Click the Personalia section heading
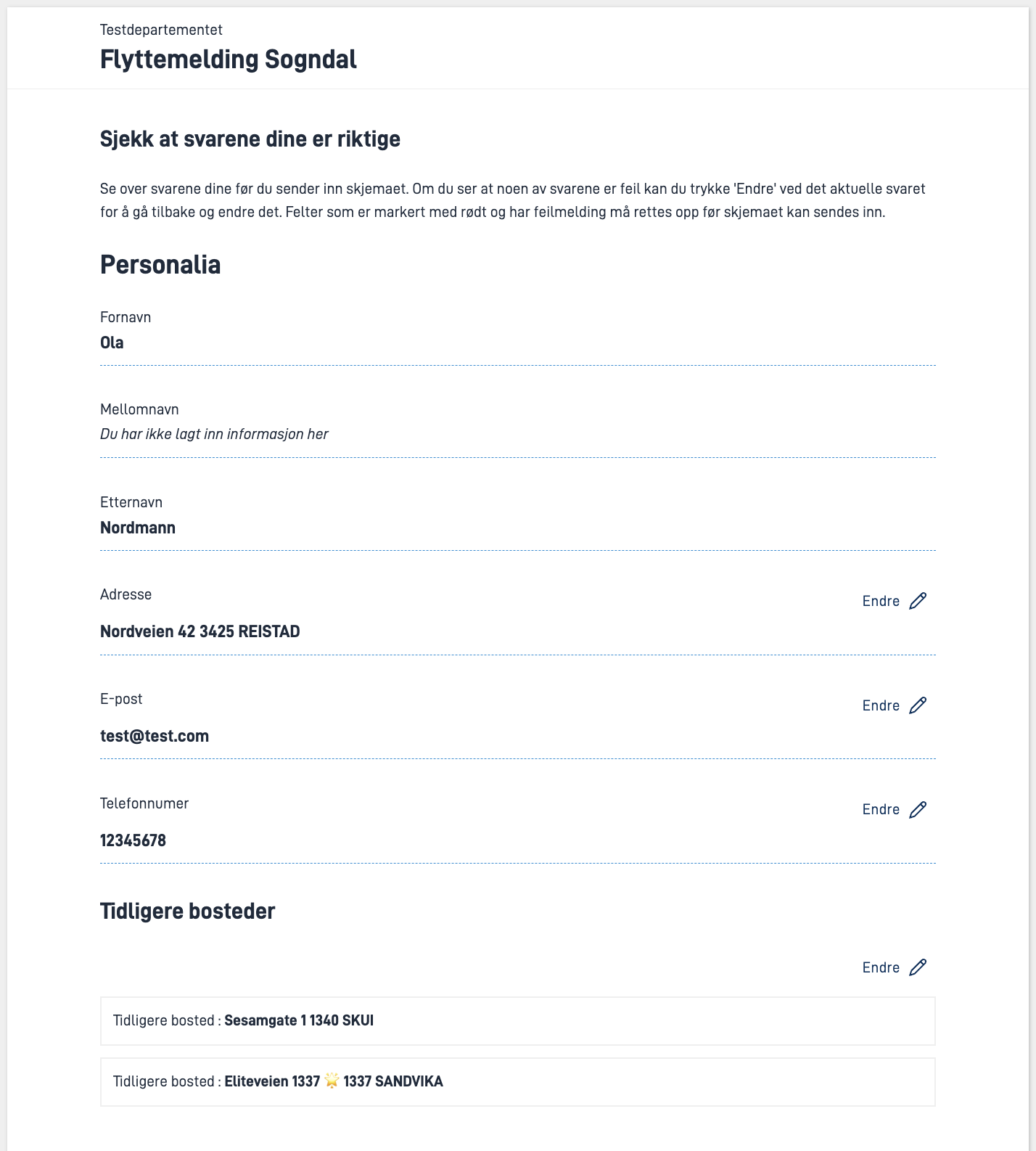The image size is (1036, 1151). pos(160,265)
